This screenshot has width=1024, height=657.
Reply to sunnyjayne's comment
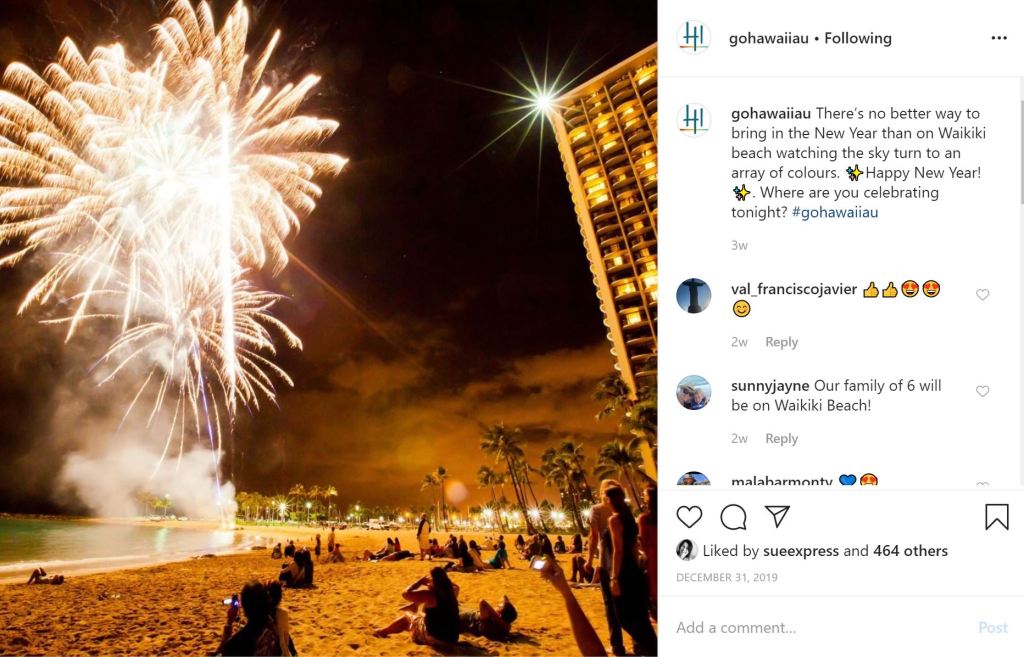(782, 438)
